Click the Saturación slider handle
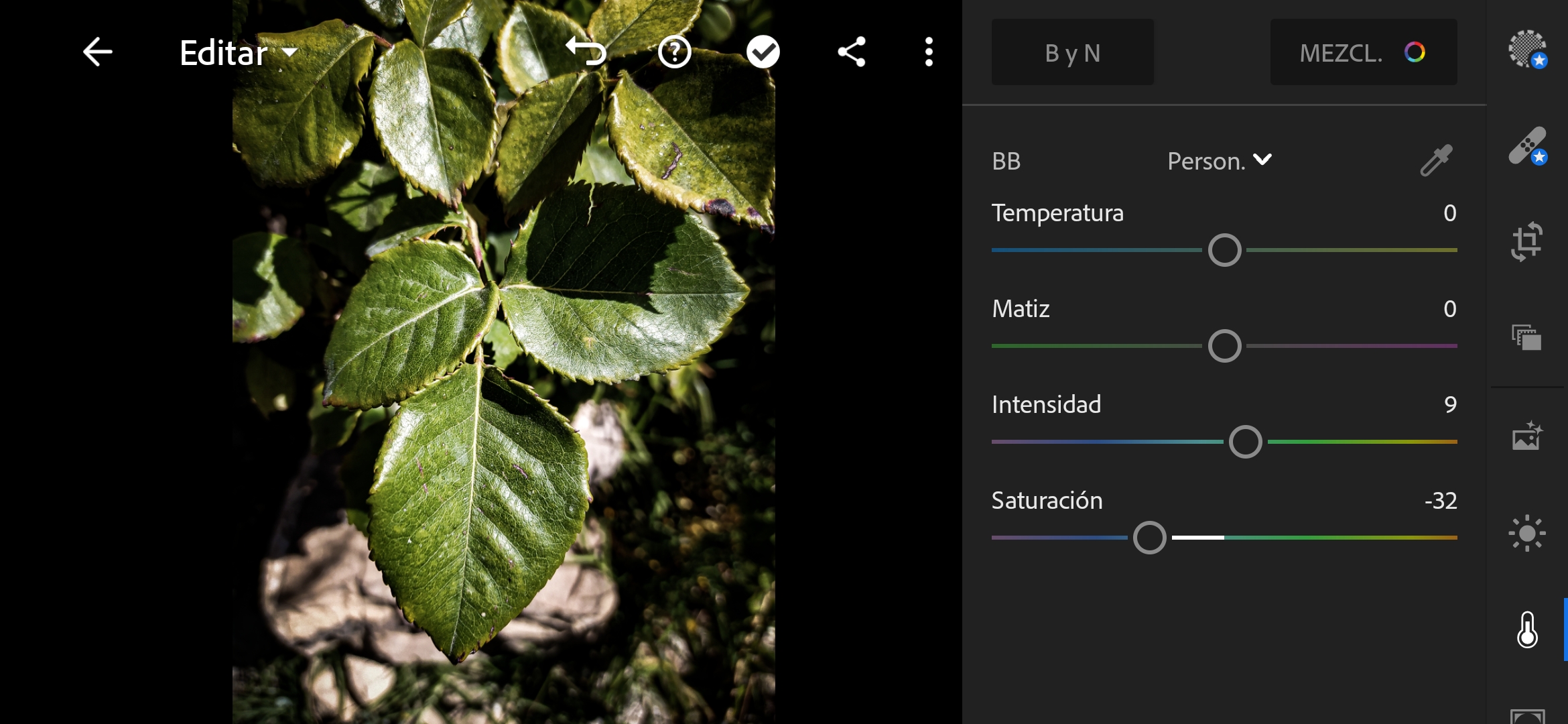This screenshot has width=1568, height=724. [x=1150, y=538]
